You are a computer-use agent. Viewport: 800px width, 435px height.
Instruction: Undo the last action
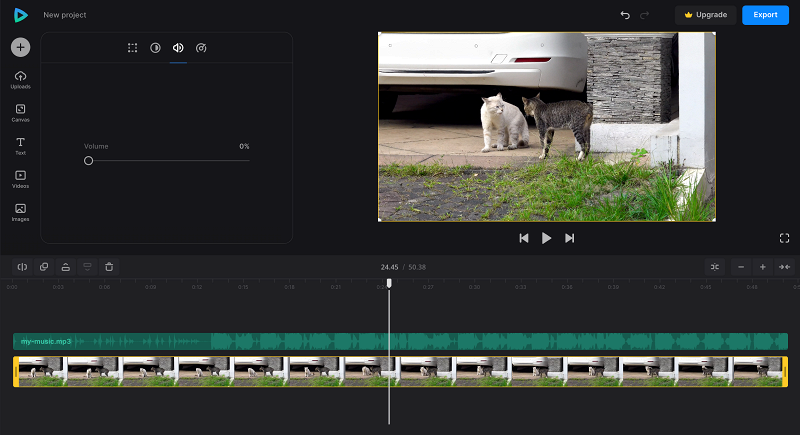point(625,15)
